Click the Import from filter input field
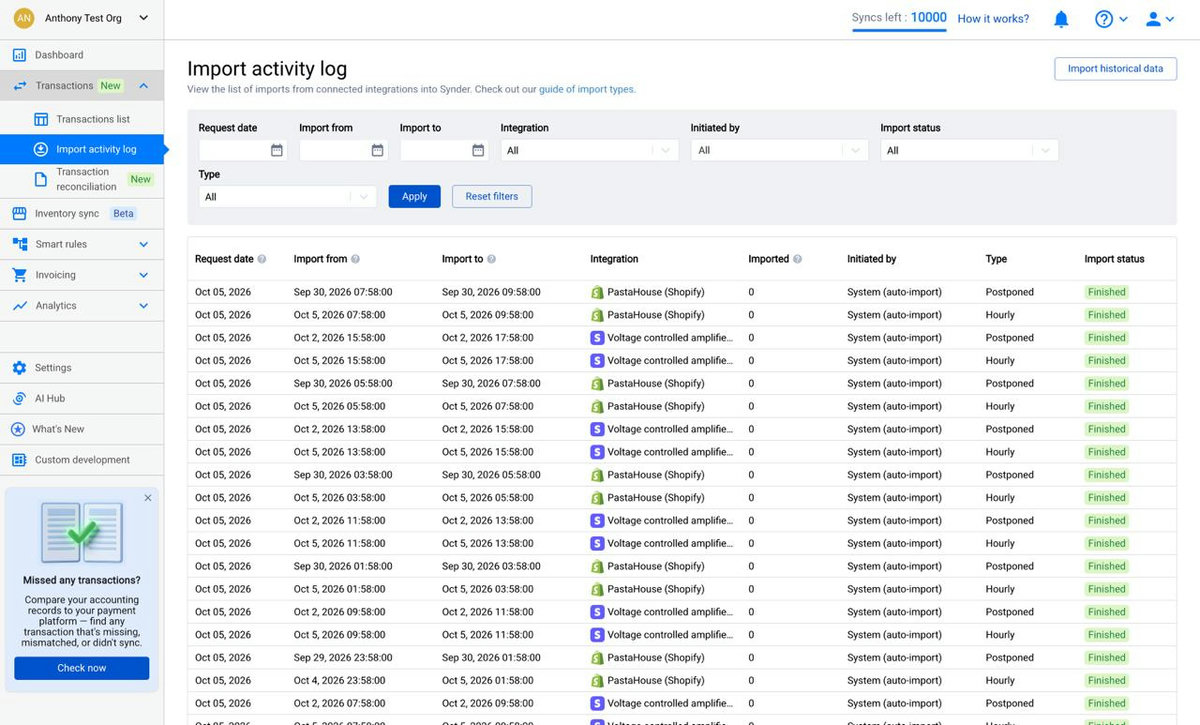1200x725 pixels. point(344,150)
